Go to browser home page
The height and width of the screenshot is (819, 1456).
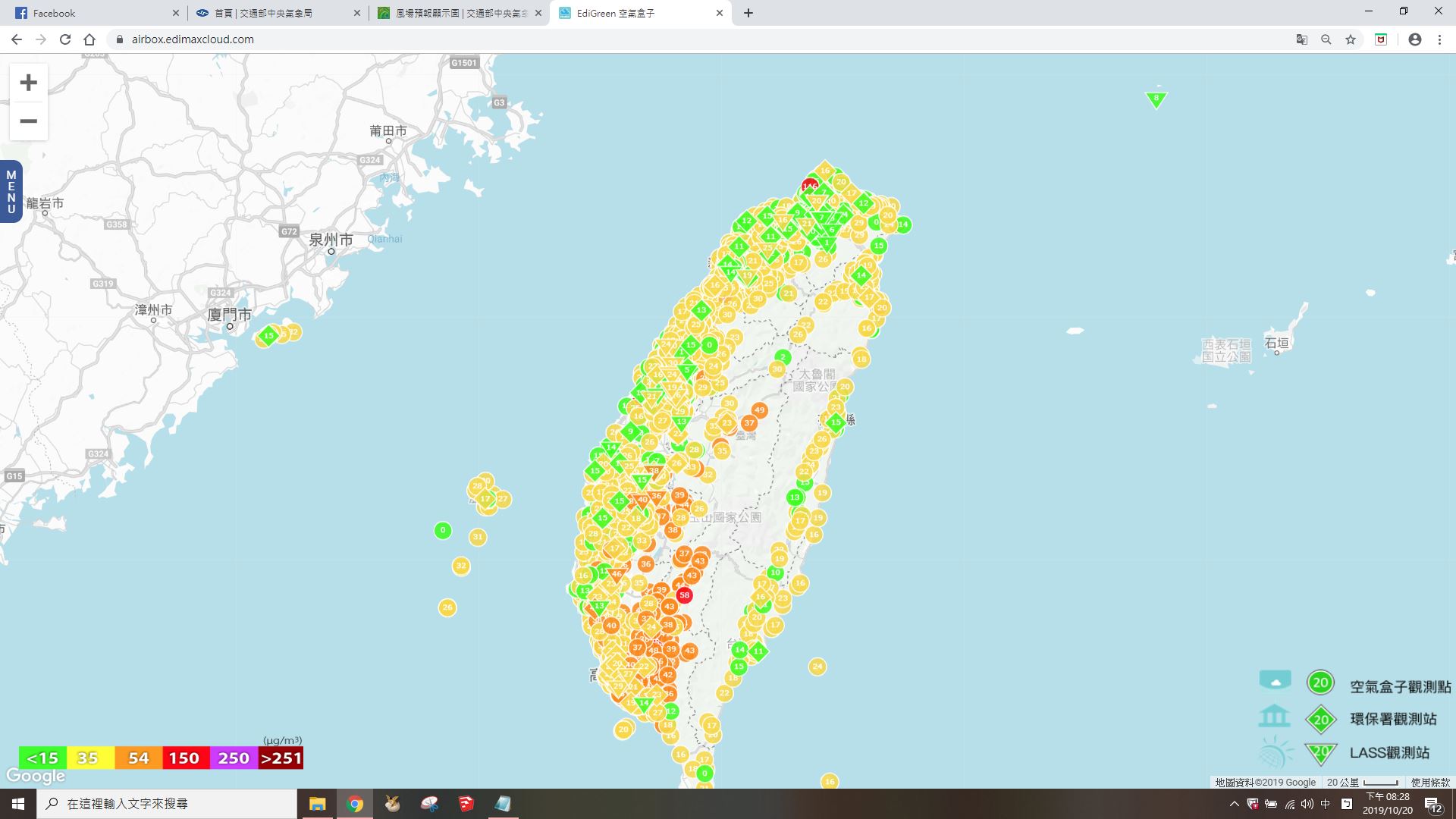[89, 39]
